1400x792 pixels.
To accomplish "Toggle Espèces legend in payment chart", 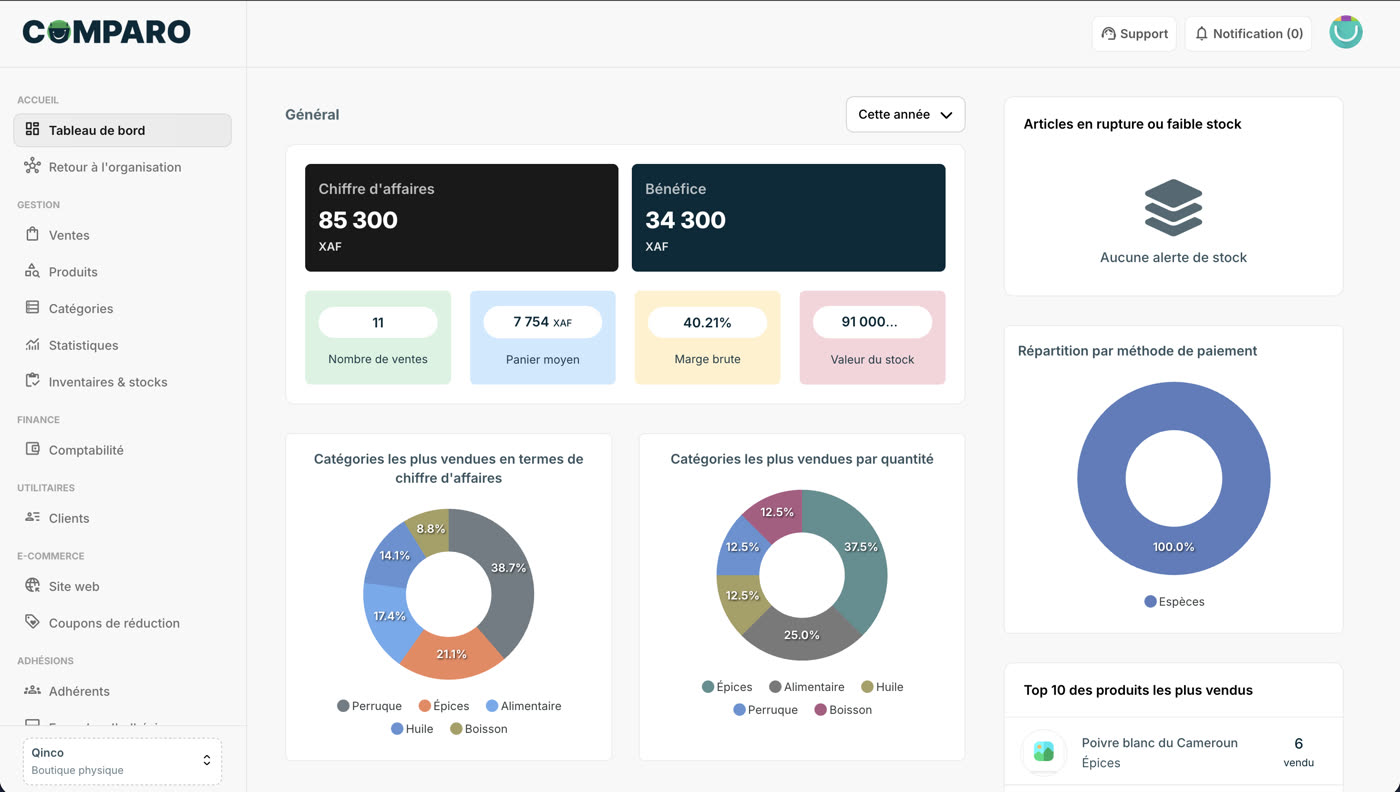I will [1174, 602].
